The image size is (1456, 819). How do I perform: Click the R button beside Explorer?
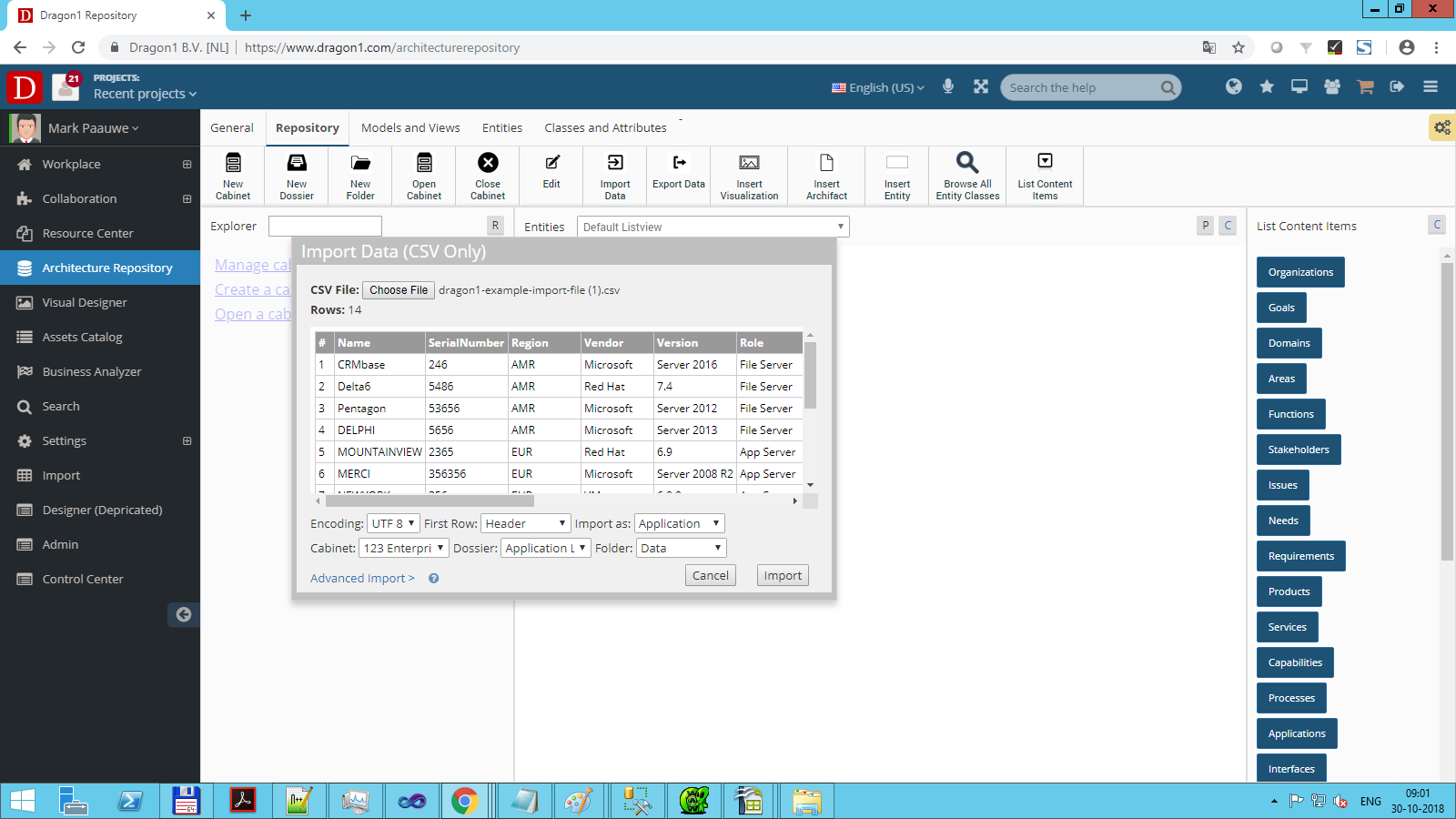tap(495, 226)
